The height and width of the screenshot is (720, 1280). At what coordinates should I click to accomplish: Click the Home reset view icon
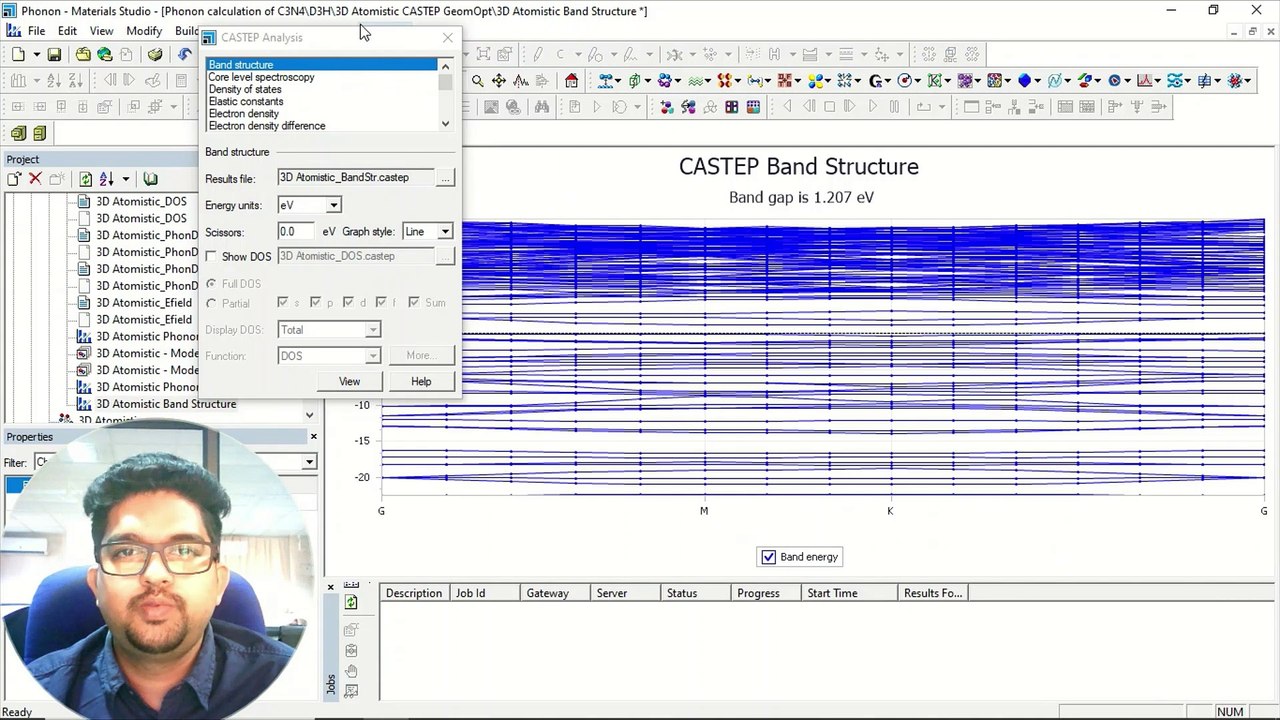point(571,81)
